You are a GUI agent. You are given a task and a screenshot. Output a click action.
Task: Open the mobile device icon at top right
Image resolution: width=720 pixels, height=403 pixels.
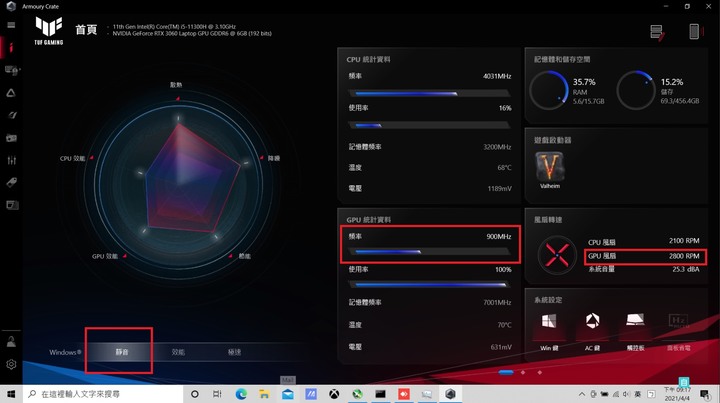[695, 32]
